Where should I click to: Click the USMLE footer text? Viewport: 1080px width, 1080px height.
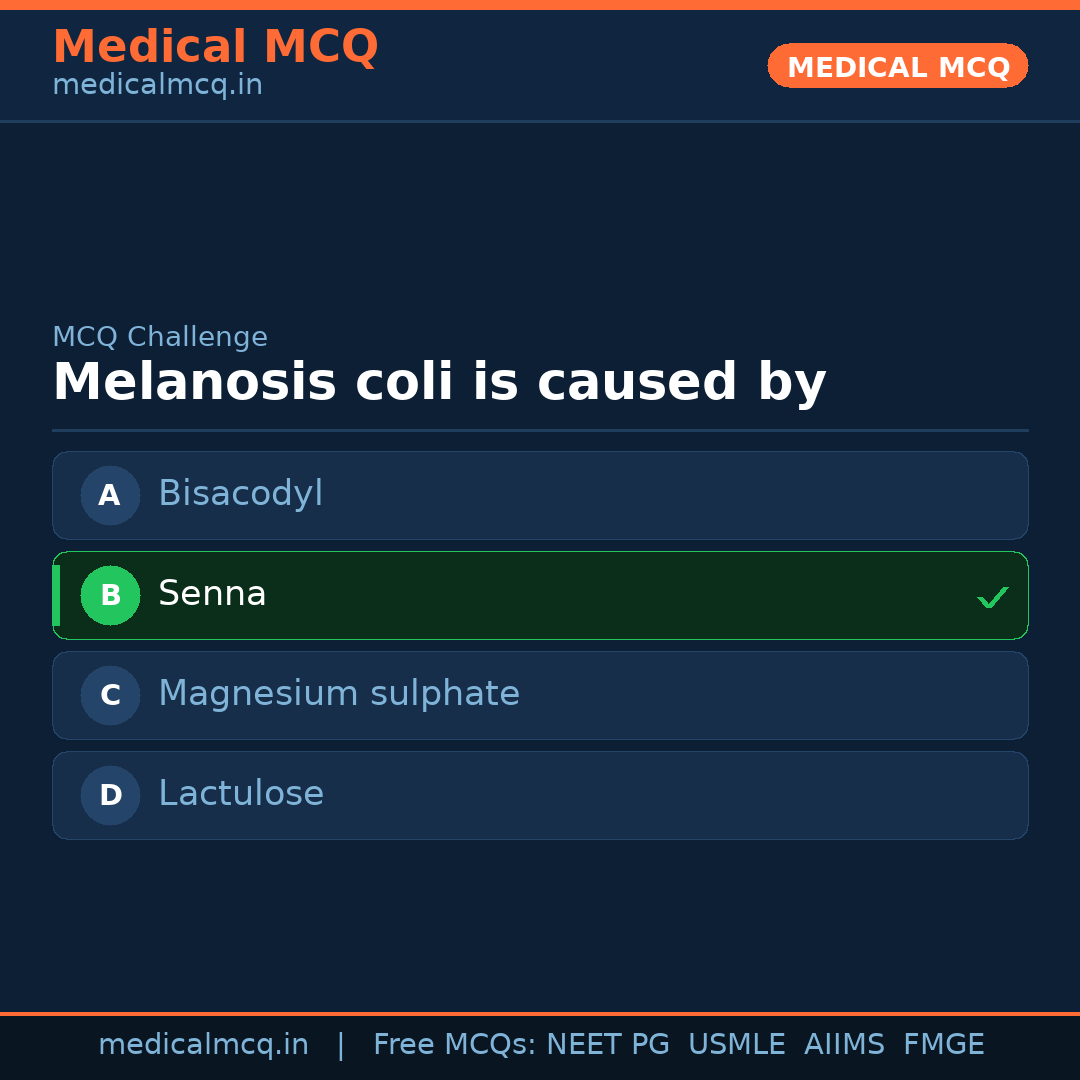pos(737,1044)
